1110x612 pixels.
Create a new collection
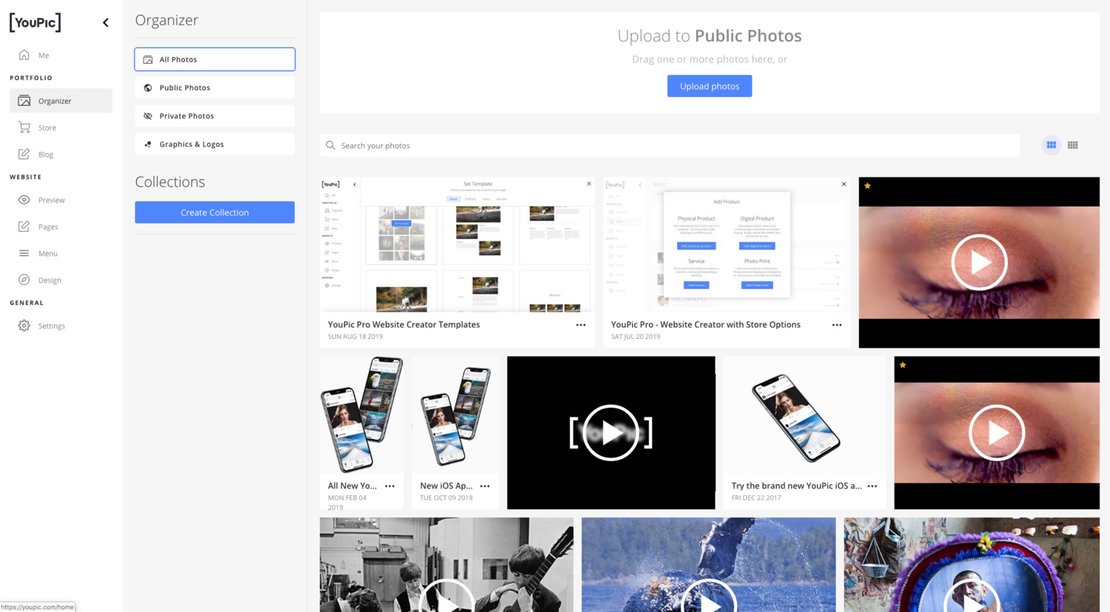pos(214,212)
